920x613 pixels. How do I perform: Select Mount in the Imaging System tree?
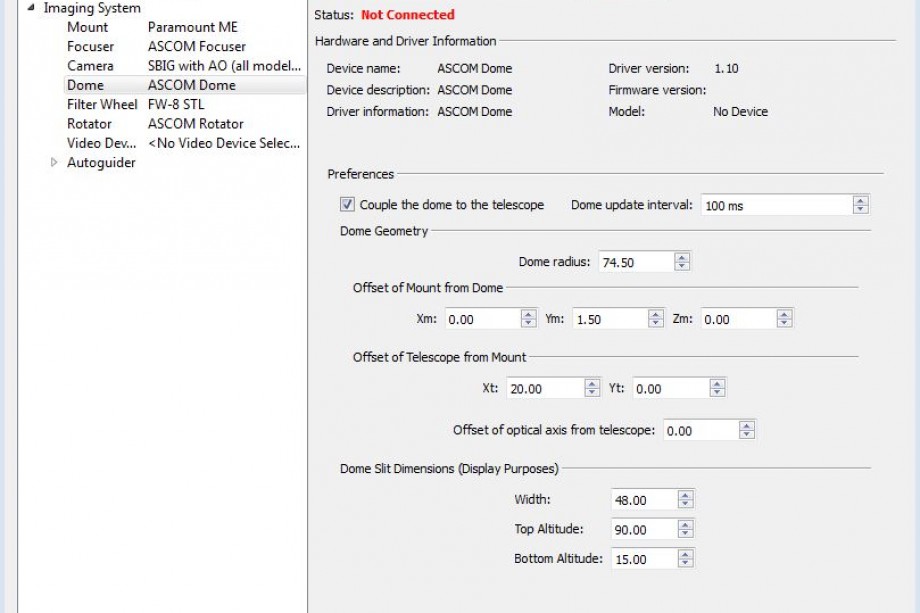click(x=88, y=27)
